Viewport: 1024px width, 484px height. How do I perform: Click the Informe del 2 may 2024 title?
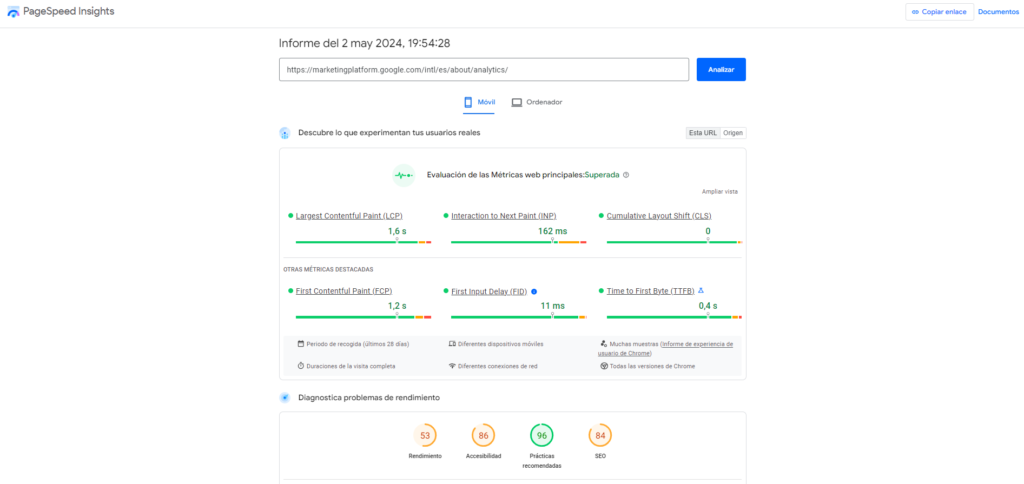(364, 43)
